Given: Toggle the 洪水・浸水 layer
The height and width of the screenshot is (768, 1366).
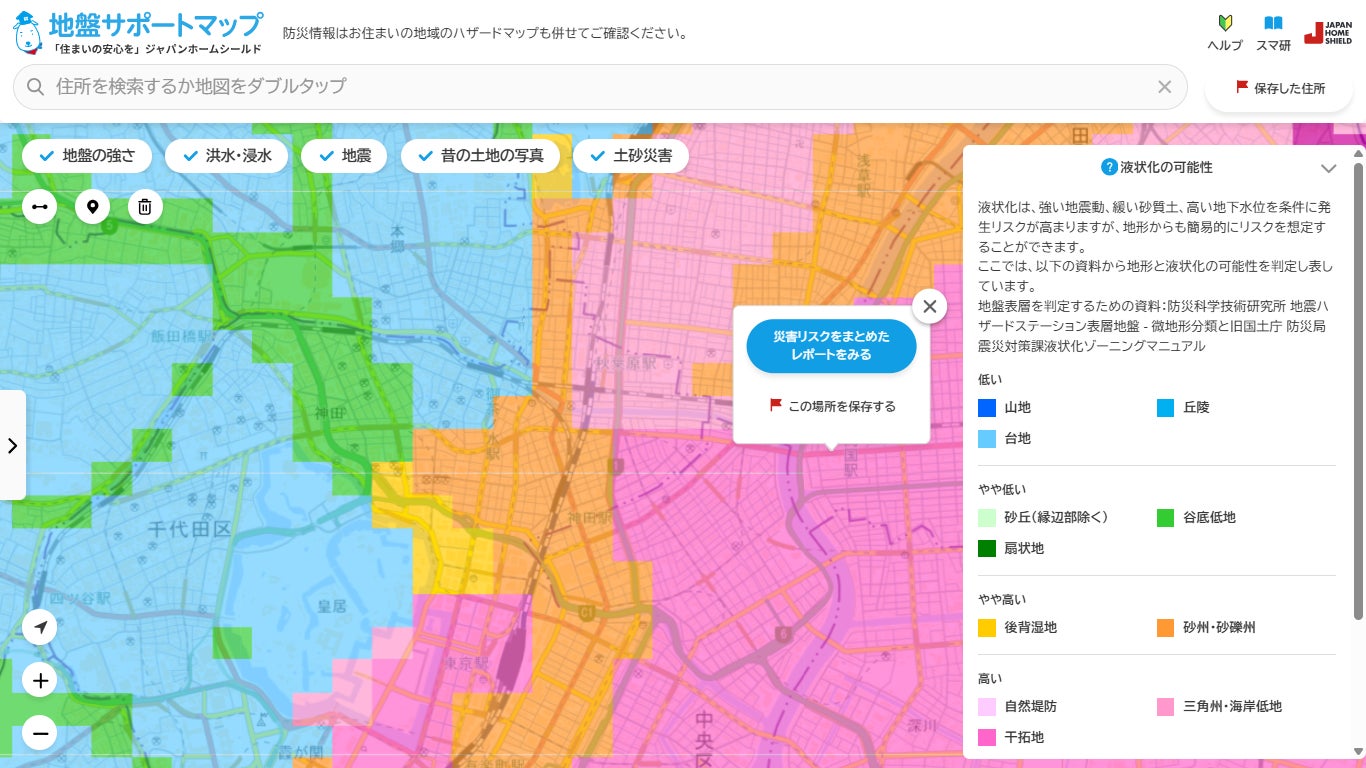Looking at the screenshot, I should click(226, 156).
